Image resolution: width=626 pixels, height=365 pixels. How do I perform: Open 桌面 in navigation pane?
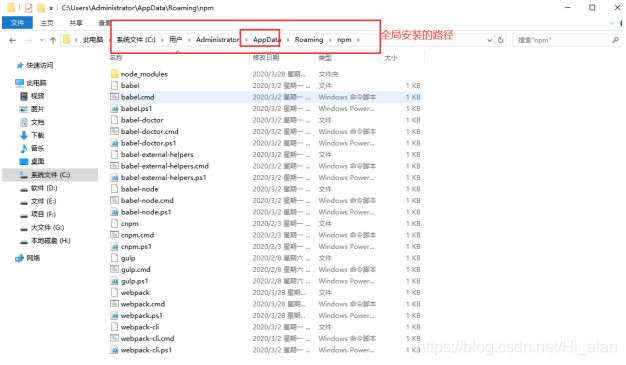32,161
